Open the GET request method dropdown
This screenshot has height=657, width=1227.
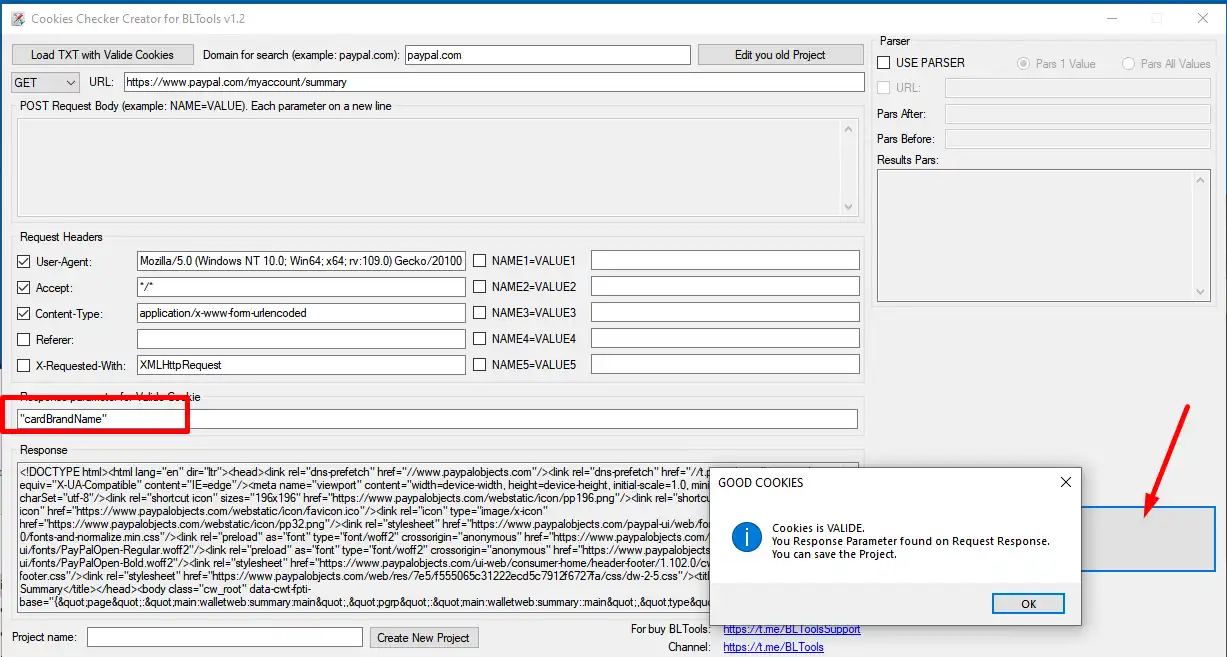[x=46, y=82]
